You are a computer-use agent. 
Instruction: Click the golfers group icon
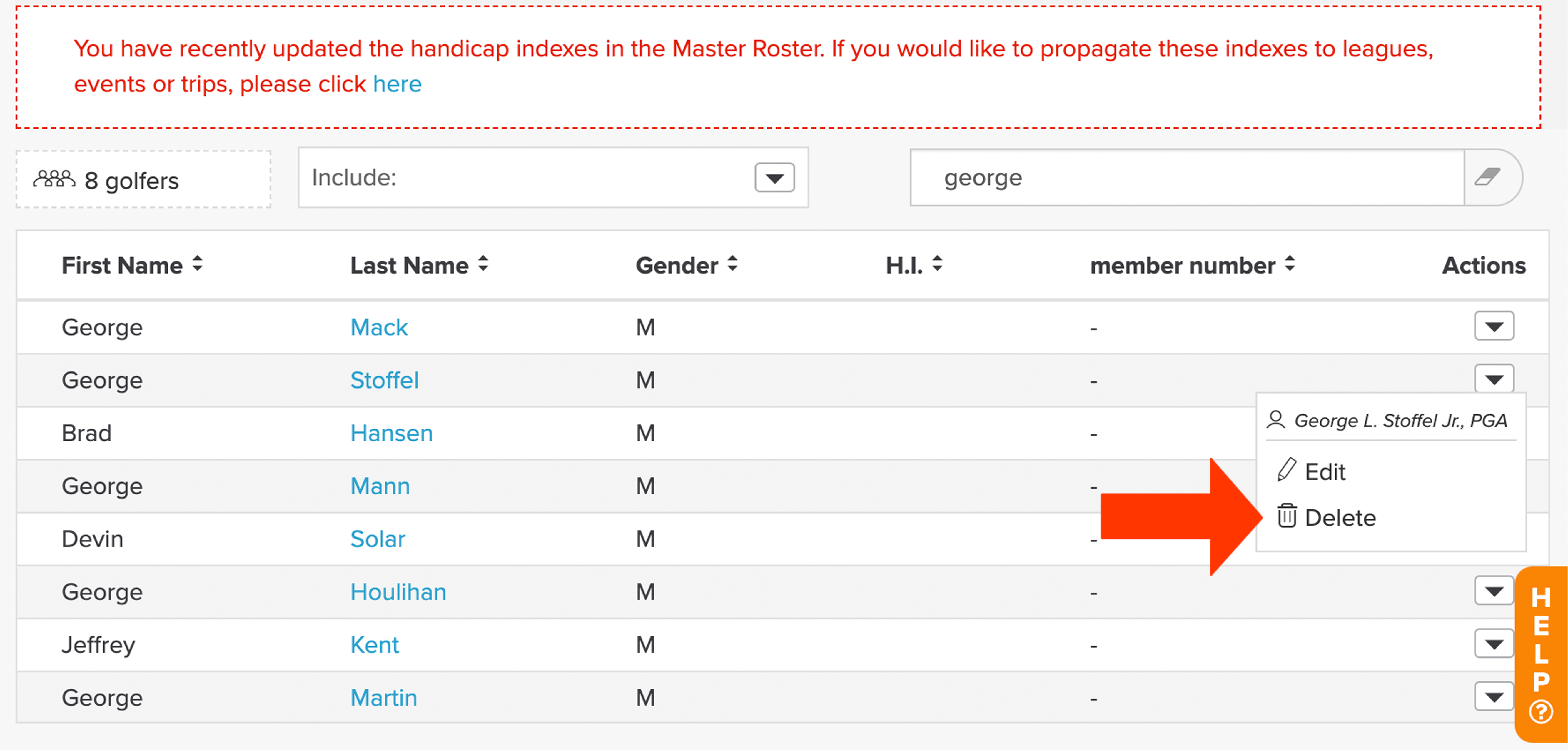click(54, 179)
